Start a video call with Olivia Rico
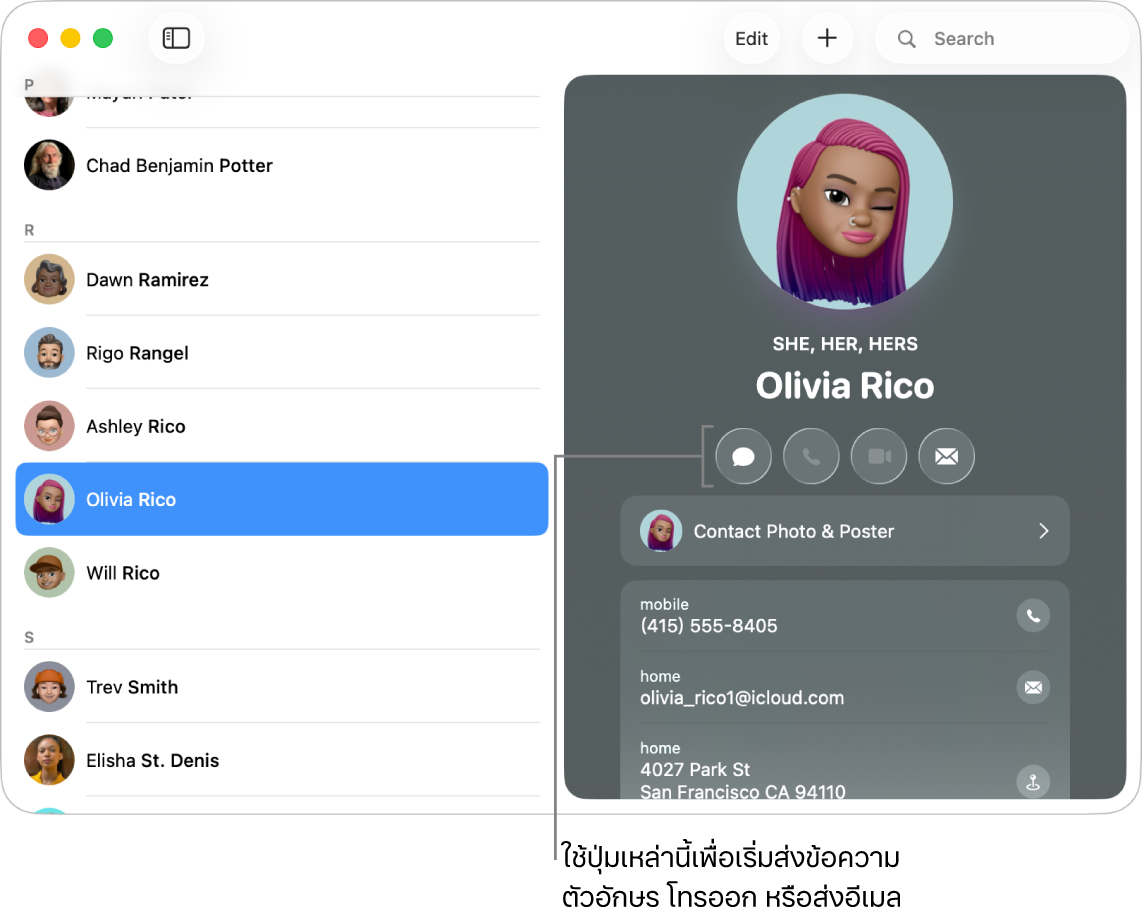This screenshot has height=920, width=1146. [879, 457]
